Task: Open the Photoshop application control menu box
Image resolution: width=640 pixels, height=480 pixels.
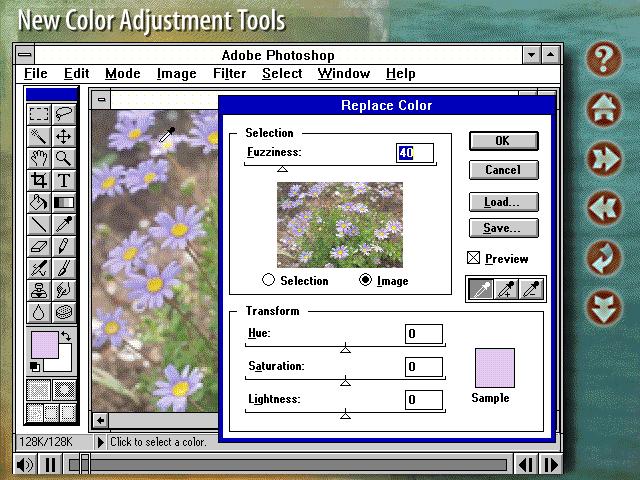Action: click(25, 54)
